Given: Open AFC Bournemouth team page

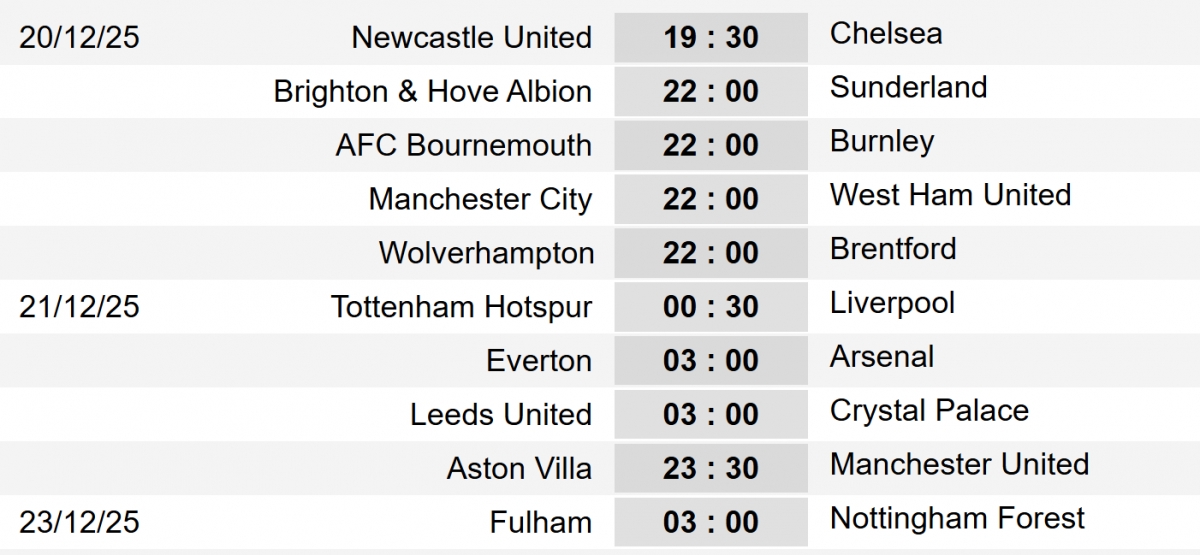Looking at the screenshot, I should click(x=463, y=146).
